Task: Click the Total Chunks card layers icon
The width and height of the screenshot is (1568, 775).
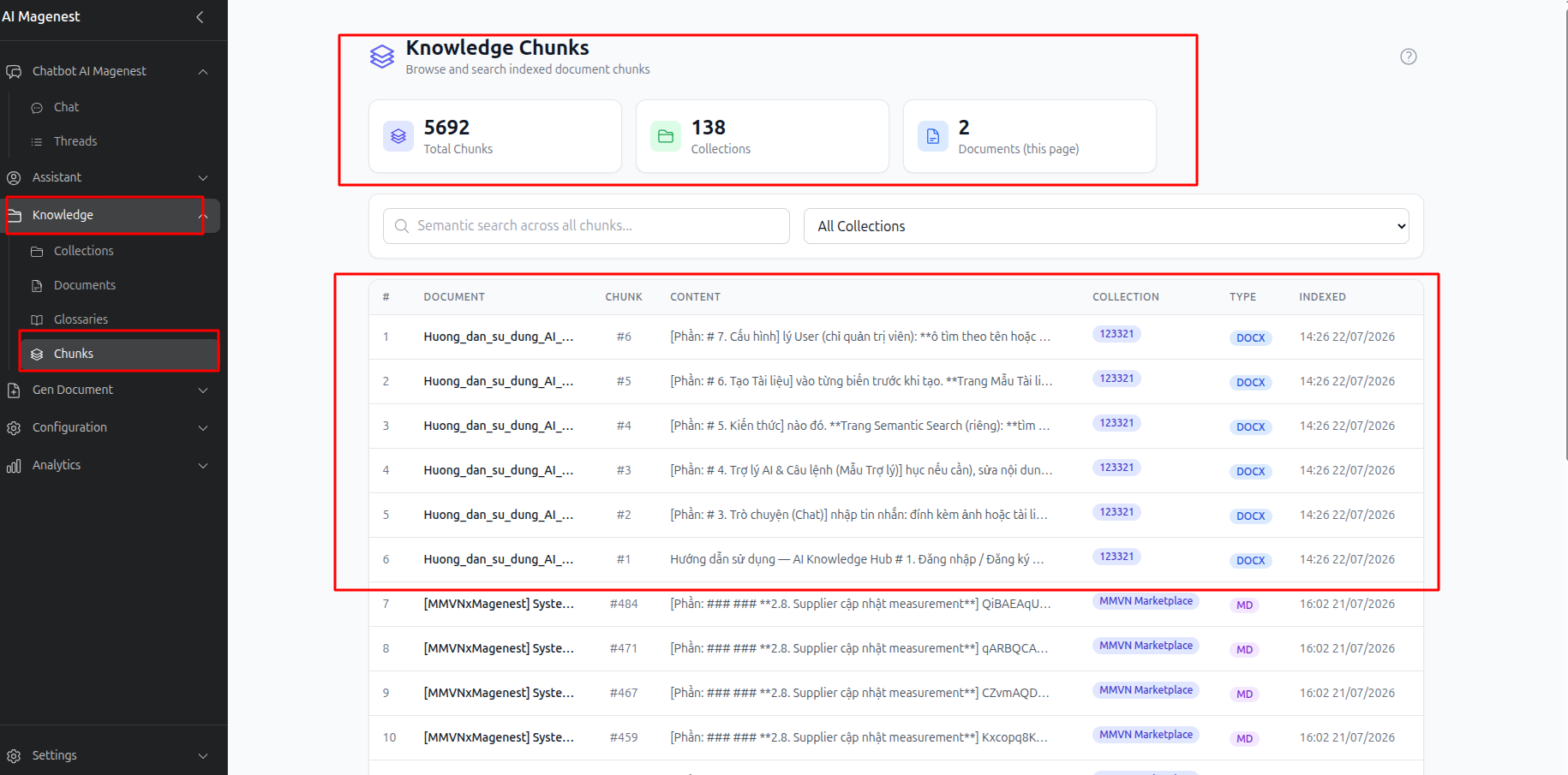Action: 398,136
